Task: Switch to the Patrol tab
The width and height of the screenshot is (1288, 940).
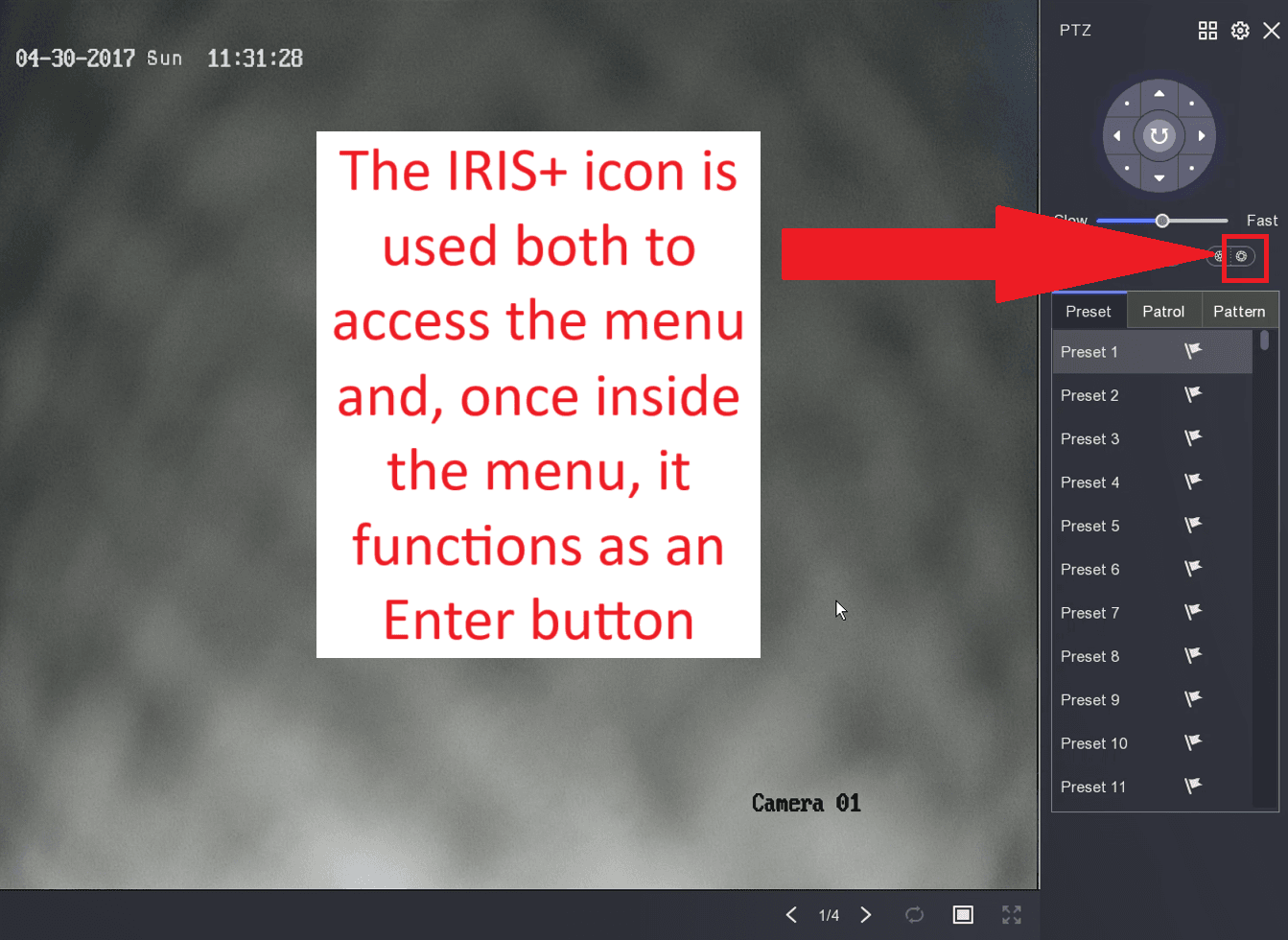Action: pyautogui.click(x=1163, y=312)
